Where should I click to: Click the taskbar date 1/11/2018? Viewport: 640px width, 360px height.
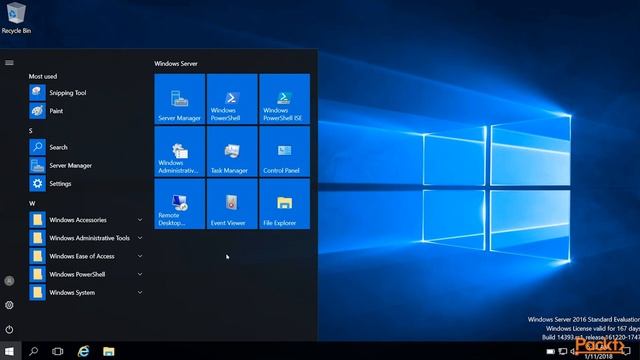tap(598, 356)
